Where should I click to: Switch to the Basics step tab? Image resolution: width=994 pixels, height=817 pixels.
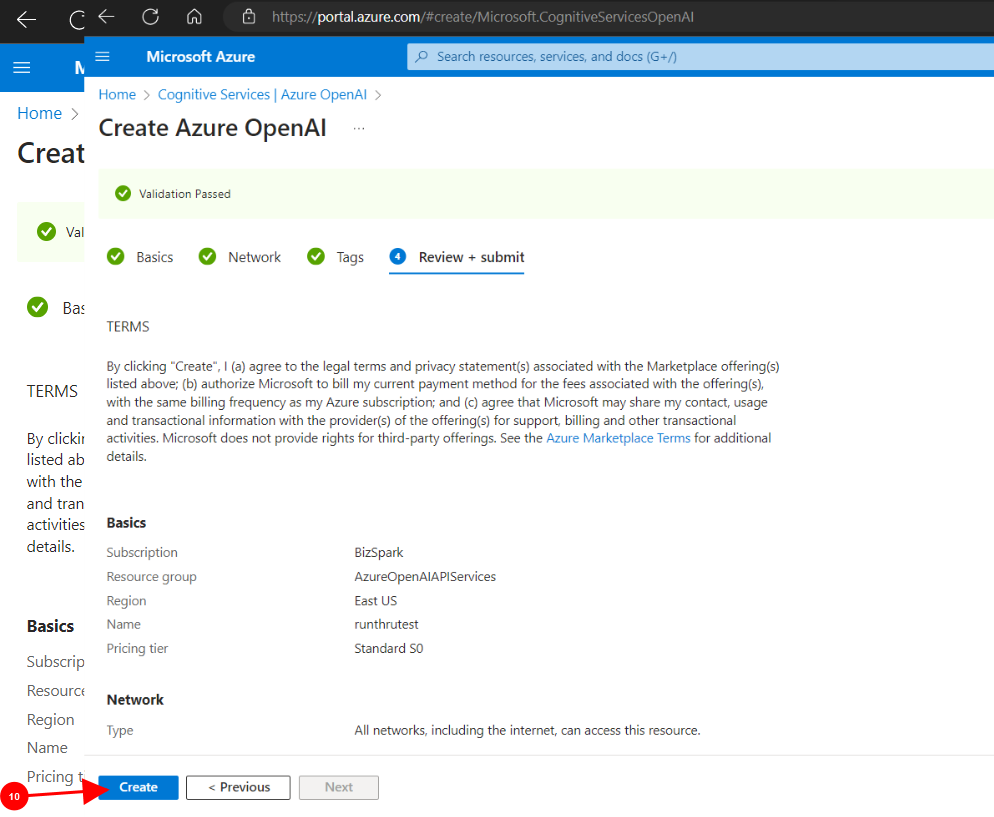(x=141, y=257)
